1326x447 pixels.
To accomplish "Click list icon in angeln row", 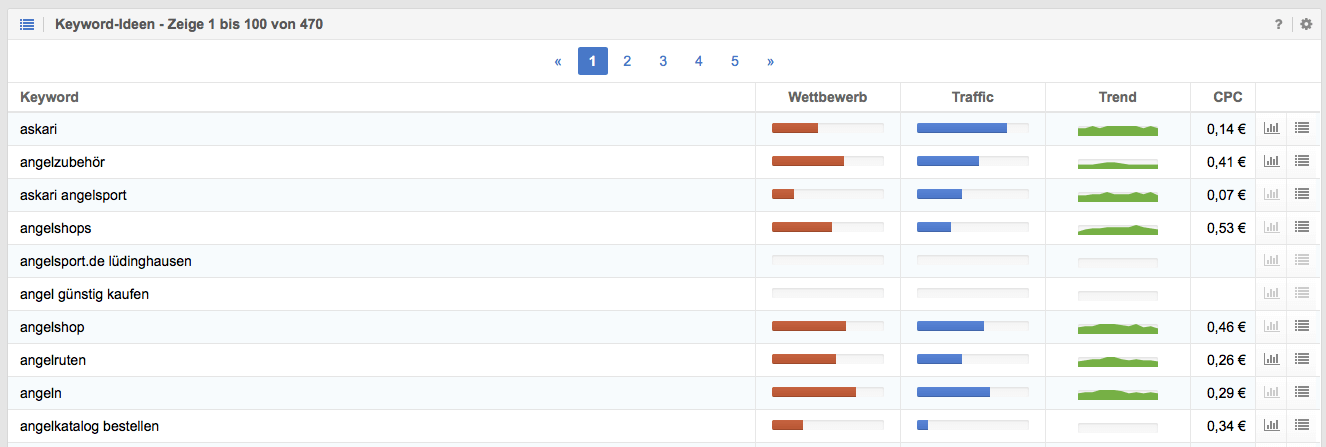I will pyautogui.click(x=1302, y=392).
